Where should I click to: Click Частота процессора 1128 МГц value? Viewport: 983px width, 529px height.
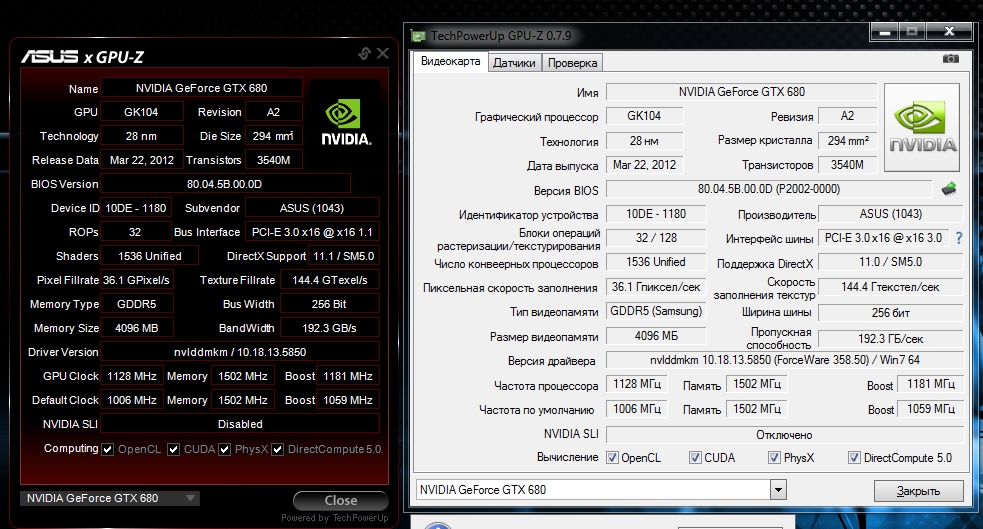pos(637,384)
